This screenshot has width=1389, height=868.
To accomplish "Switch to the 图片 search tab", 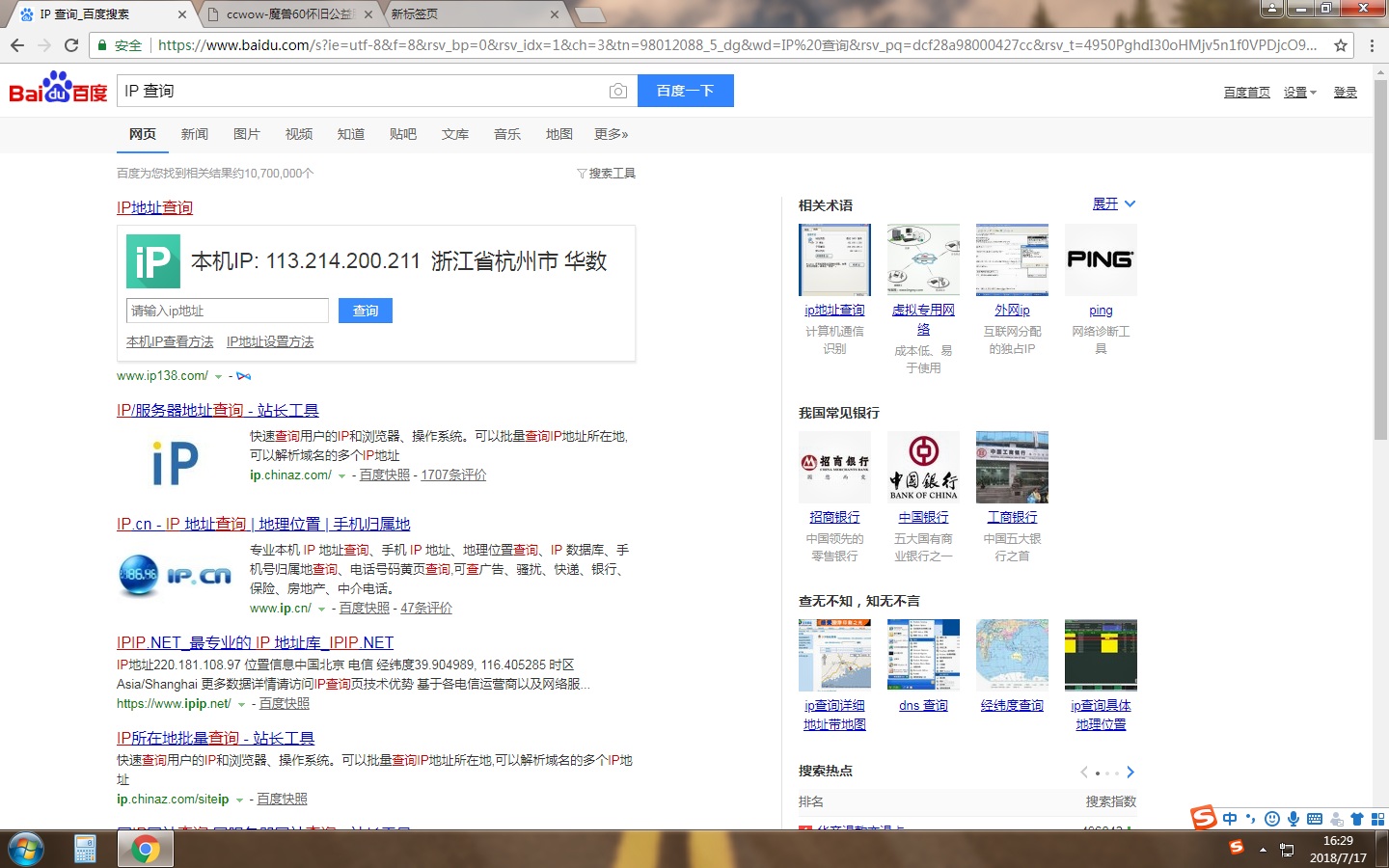I will click(247, 134).
